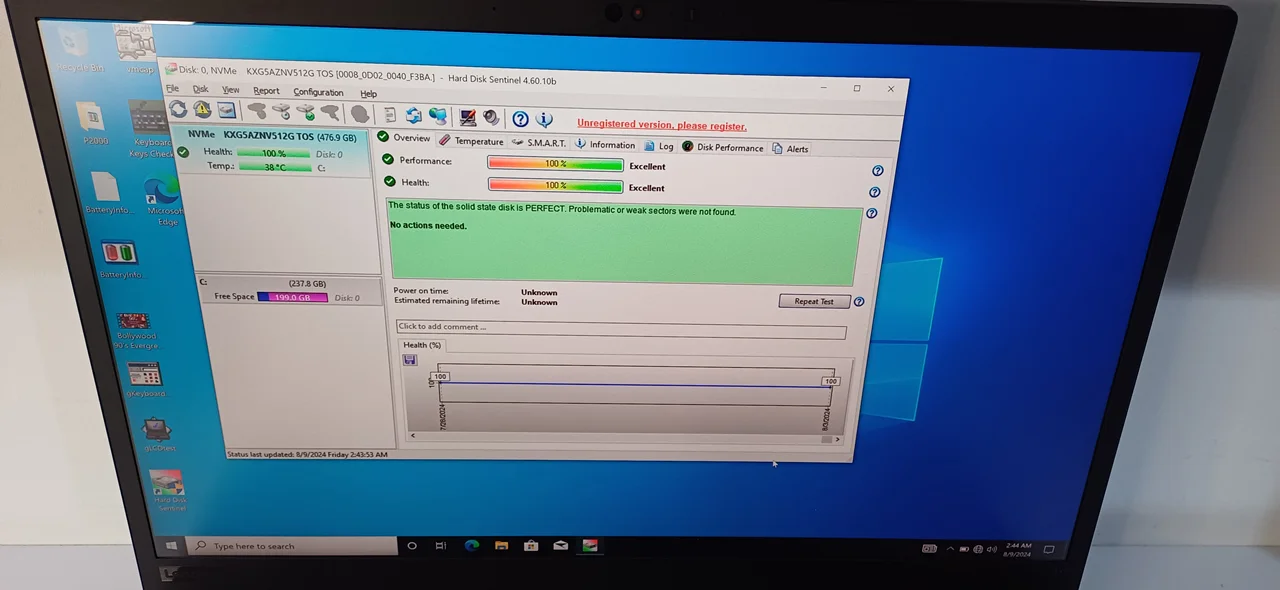Switch to the S.M.A.R.T. tab
The image size is (1280, 590).
point(540,142)
